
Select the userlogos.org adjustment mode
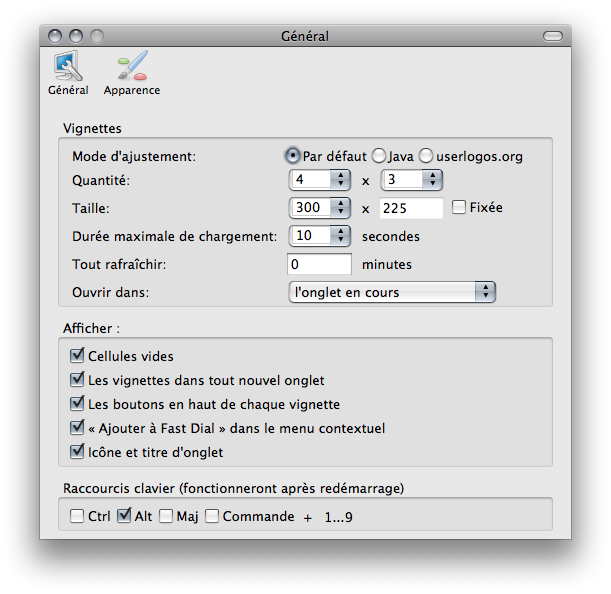click(426, 156)
